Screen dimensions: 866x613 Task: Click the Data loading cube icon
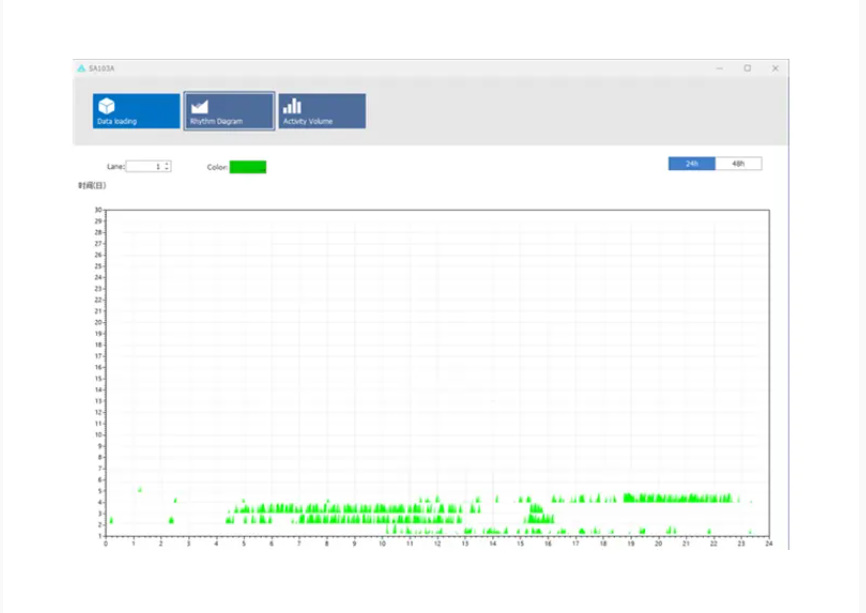[x=107, y=105]
